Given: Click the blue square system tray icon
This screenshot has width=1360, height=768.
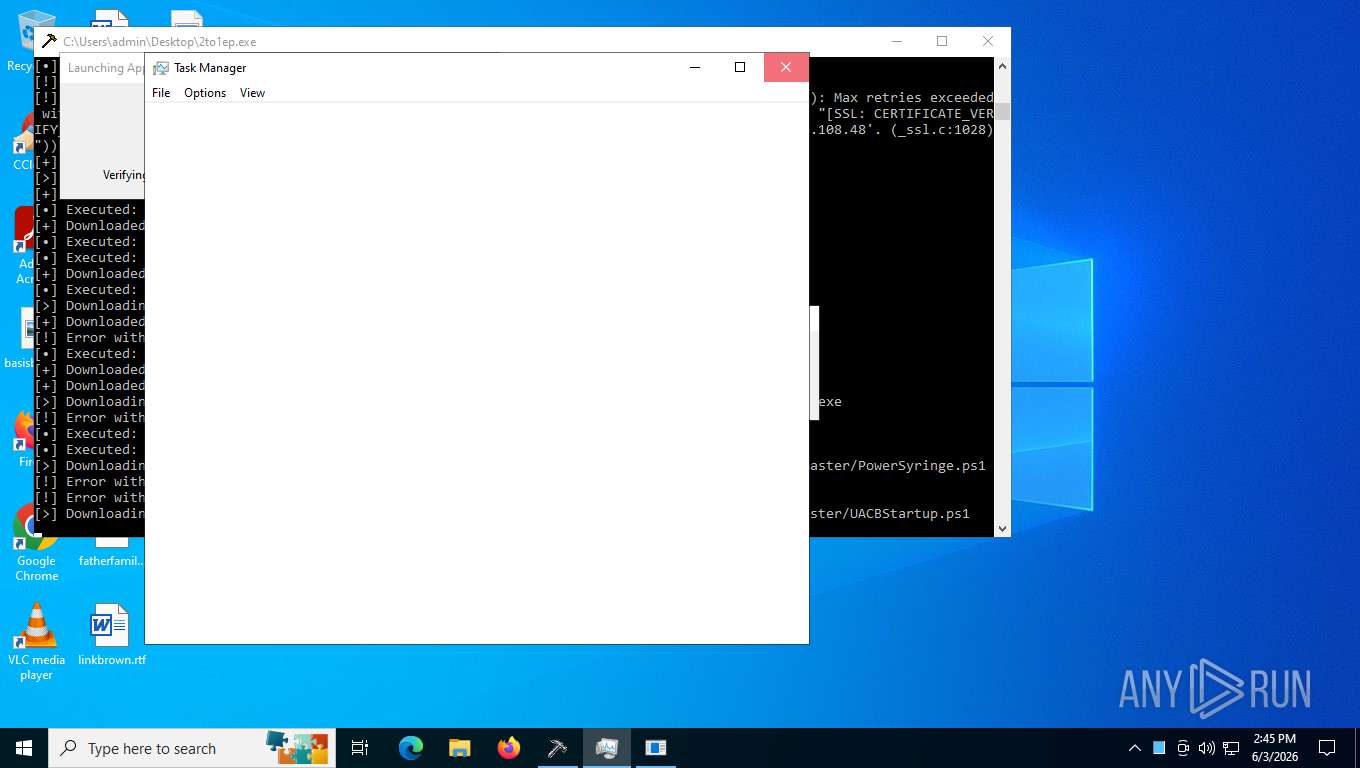Looking at the screenshot, I should click(x=1159, y=748).
